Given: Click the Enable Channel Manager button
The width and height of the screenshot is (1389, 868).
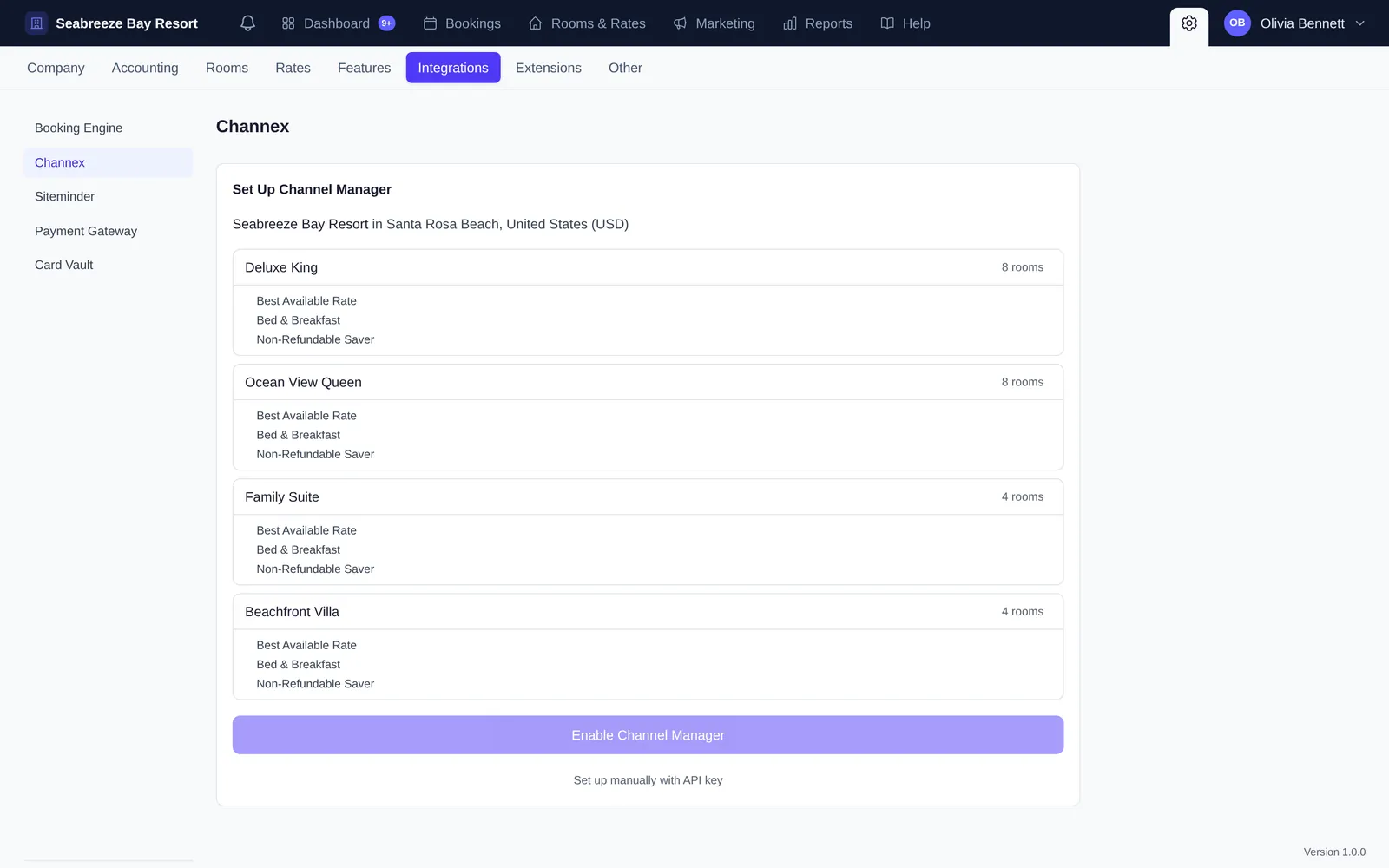Looking at the screenshot, I should 648,735.
